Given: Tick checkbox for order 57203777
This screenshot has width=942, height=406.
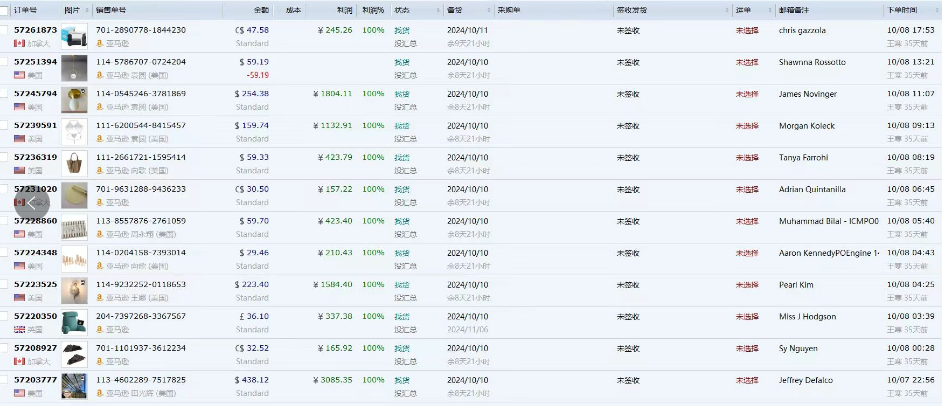Looking at the screenshot, I should pyautogui.click(x=4, y=380).
